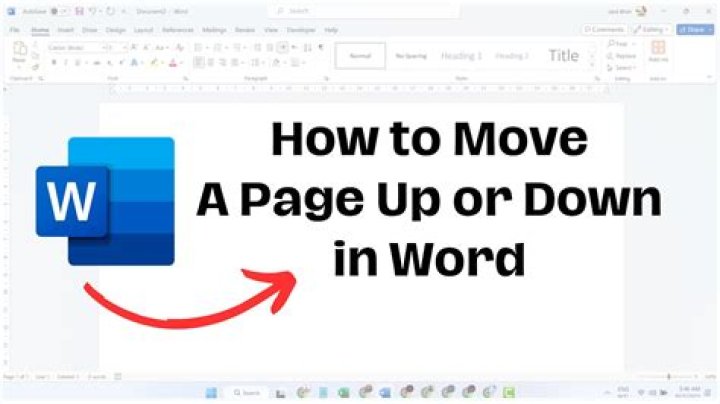Viewport: 720px width, 404px height.
Task: Open the Editing mode dropdown
Action: 651,29
